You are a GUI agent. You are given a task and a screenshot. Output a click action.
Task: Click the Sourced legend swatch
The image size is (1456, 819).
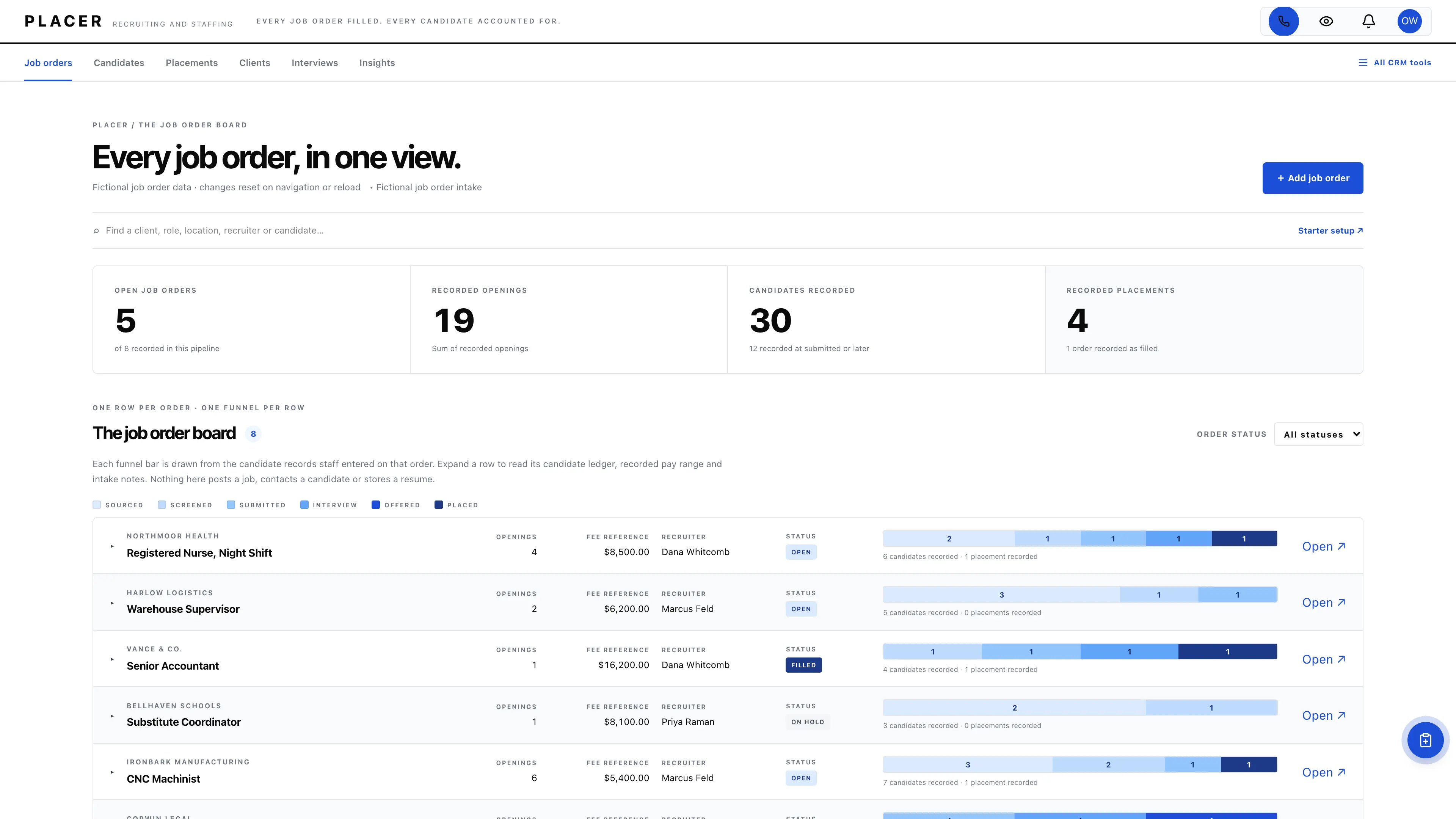click(97, 505)
